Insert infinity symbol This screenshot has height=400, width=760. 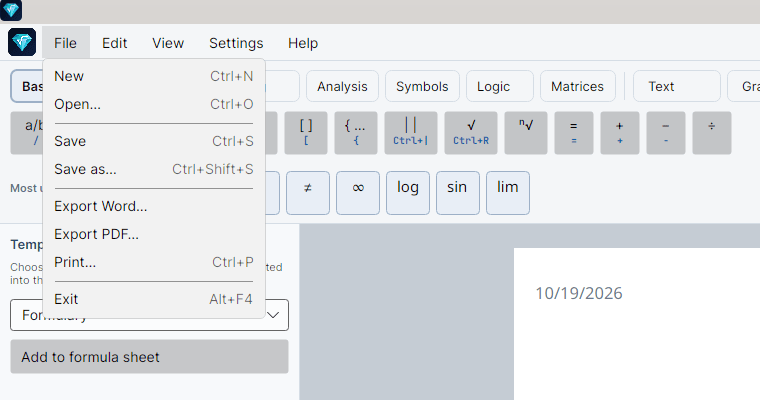358,192
